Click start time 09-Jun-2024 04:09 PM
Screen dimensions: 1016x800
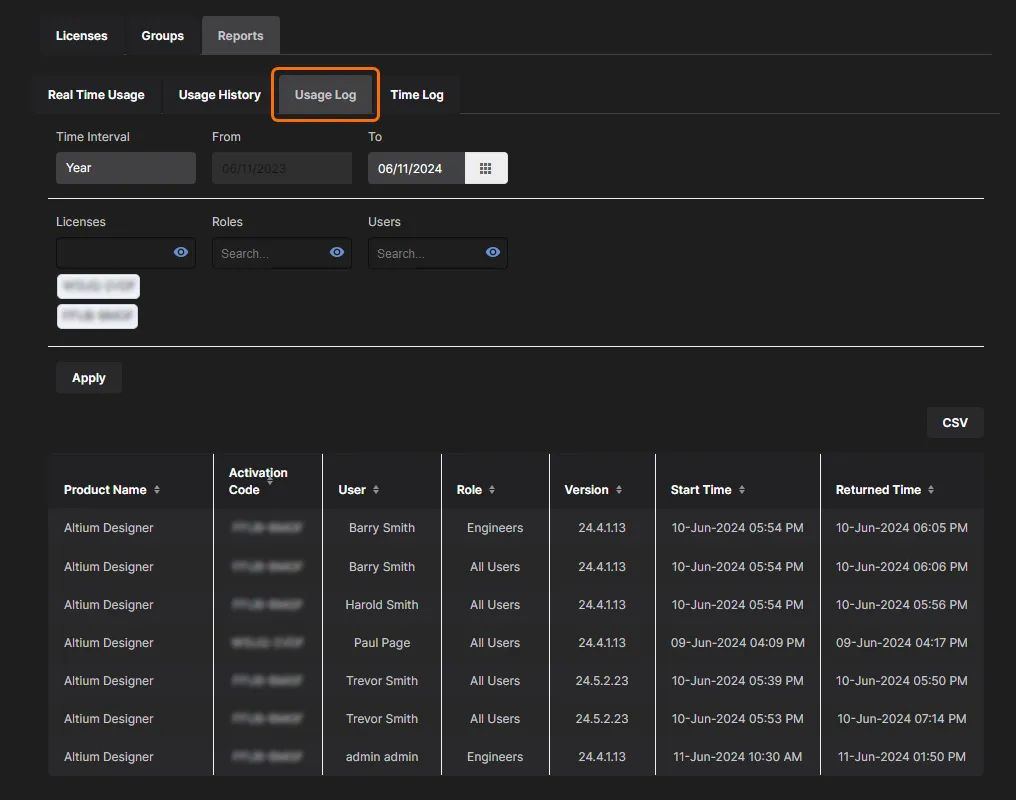(x=737, y=643)
